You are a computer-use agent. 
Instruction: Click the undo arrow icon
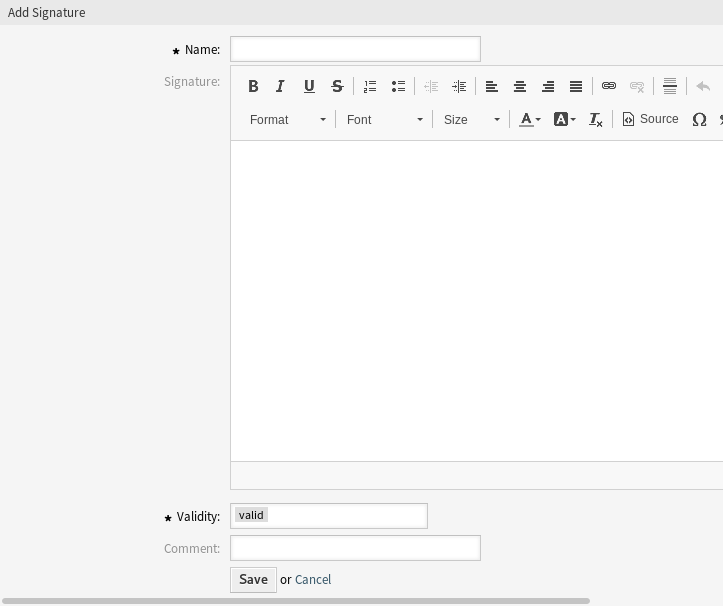point(703,86)
